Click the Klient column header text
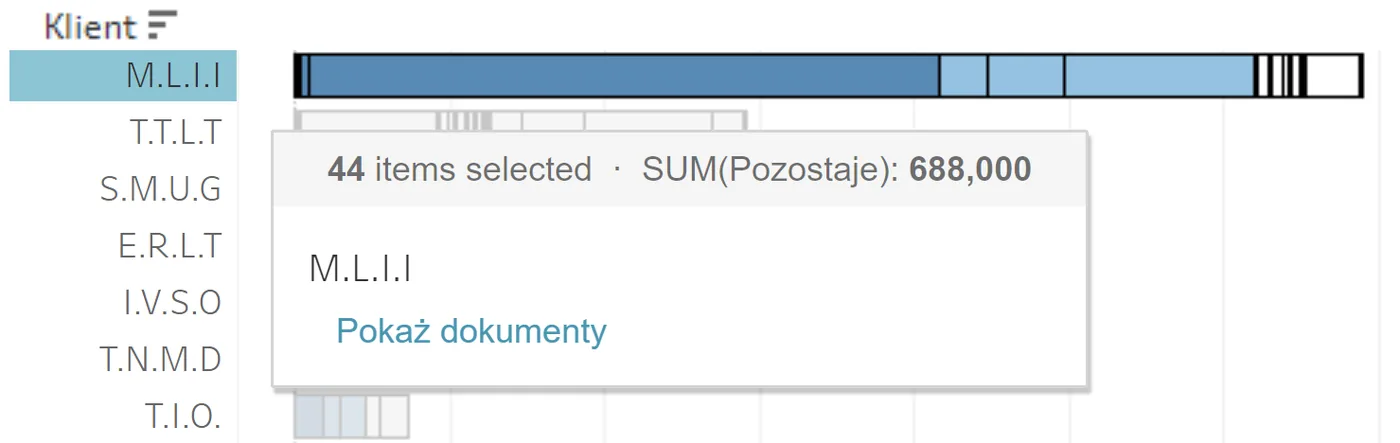Screen dimensions: 1400x443 pyautogui.click(x=90, y=26)
